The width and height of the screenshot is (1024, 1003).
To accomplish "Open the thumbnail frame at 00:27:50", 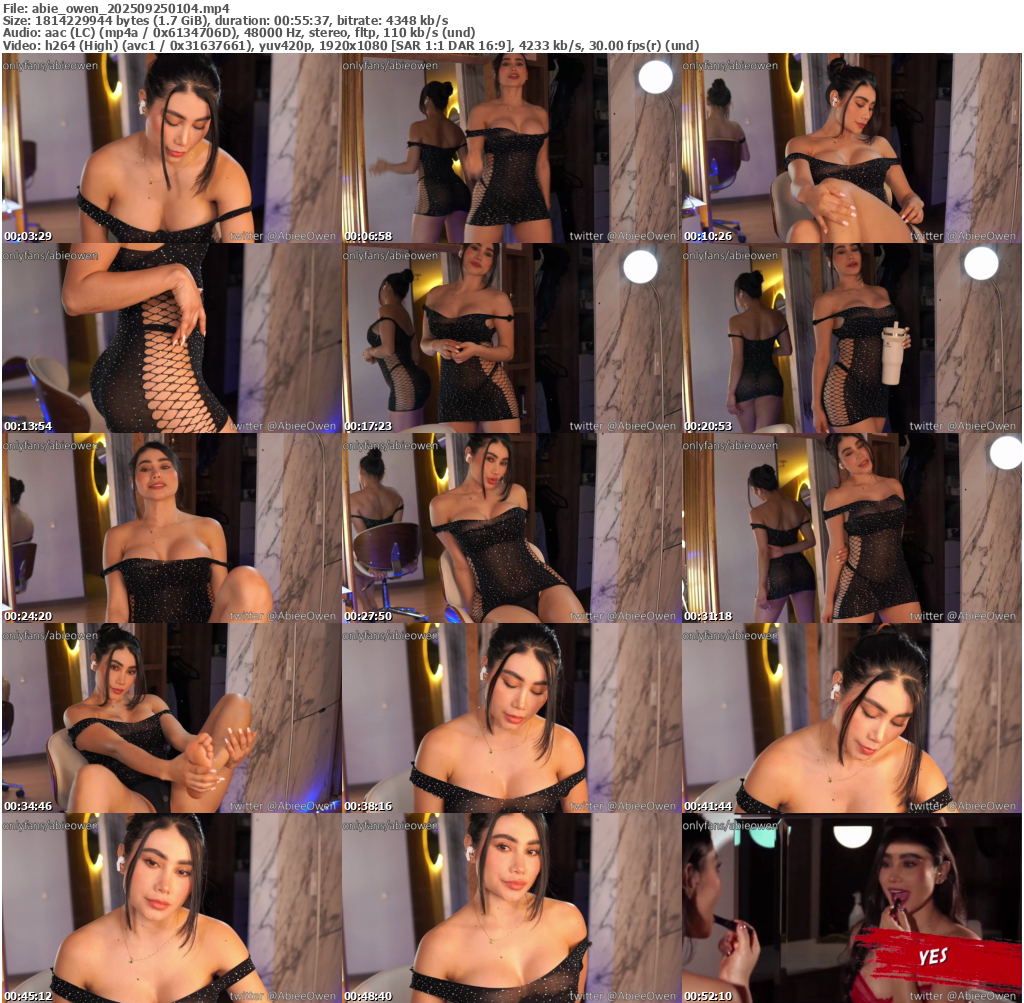I will coord(511,528).
